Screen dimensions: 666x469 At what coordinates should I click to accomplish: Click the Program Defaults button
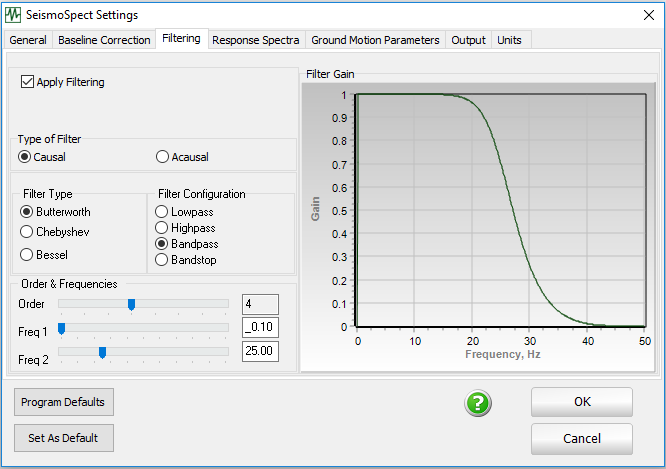(63, 402)
